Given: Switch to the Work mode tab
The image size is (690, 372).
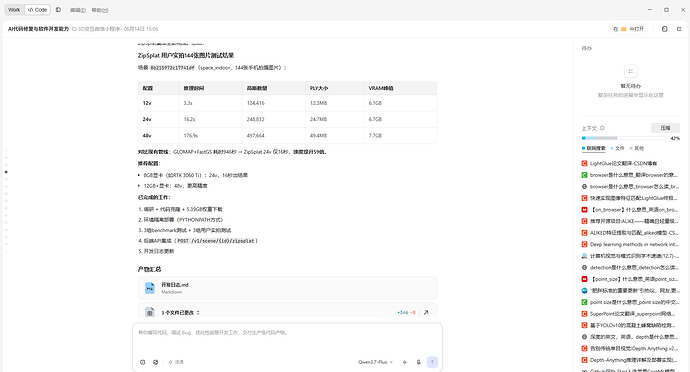Looking at the screenshot, I should point(14,10).
